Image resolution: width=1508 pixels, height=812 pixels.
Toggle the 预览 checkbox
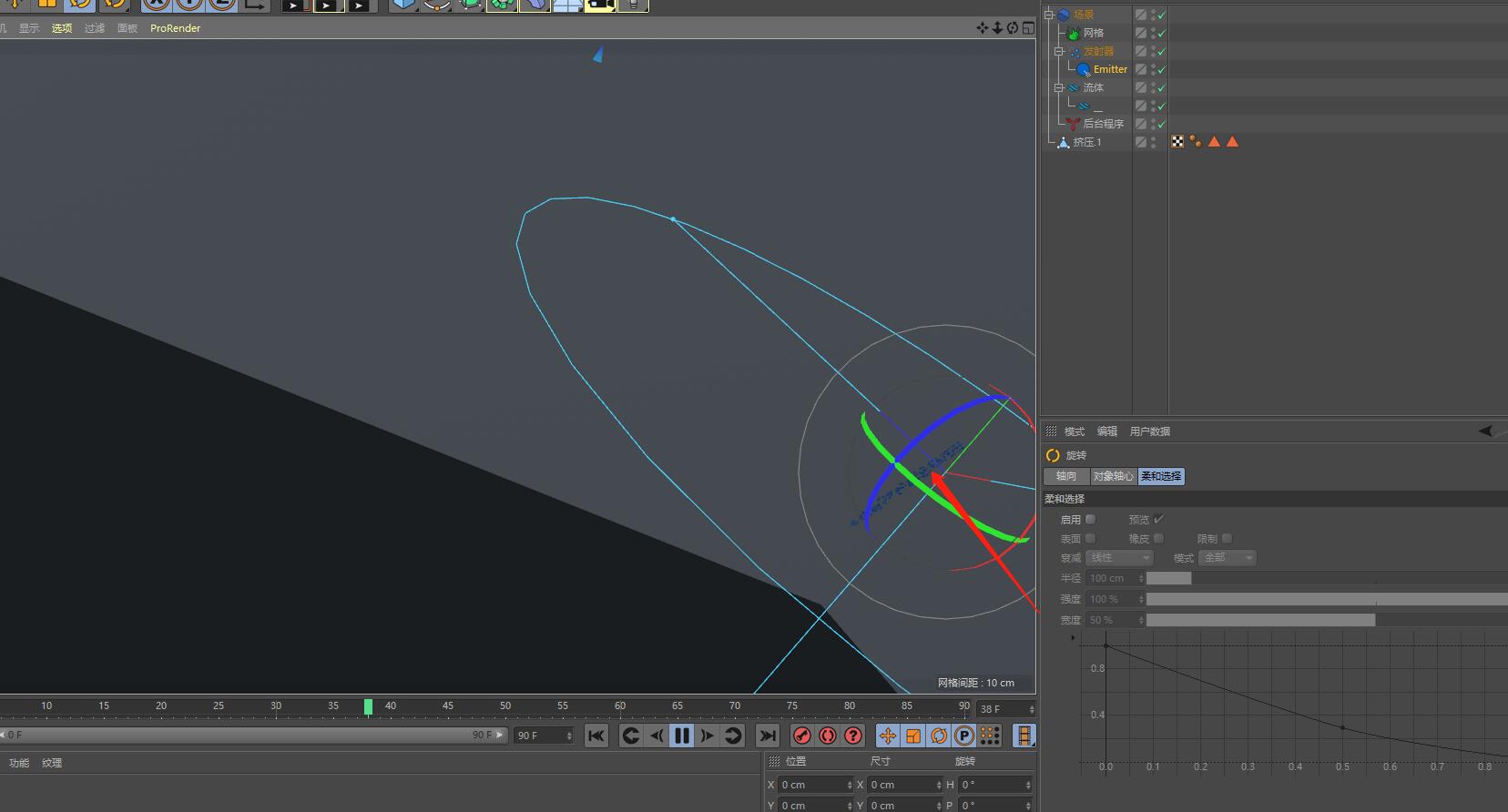point(1158,519)
